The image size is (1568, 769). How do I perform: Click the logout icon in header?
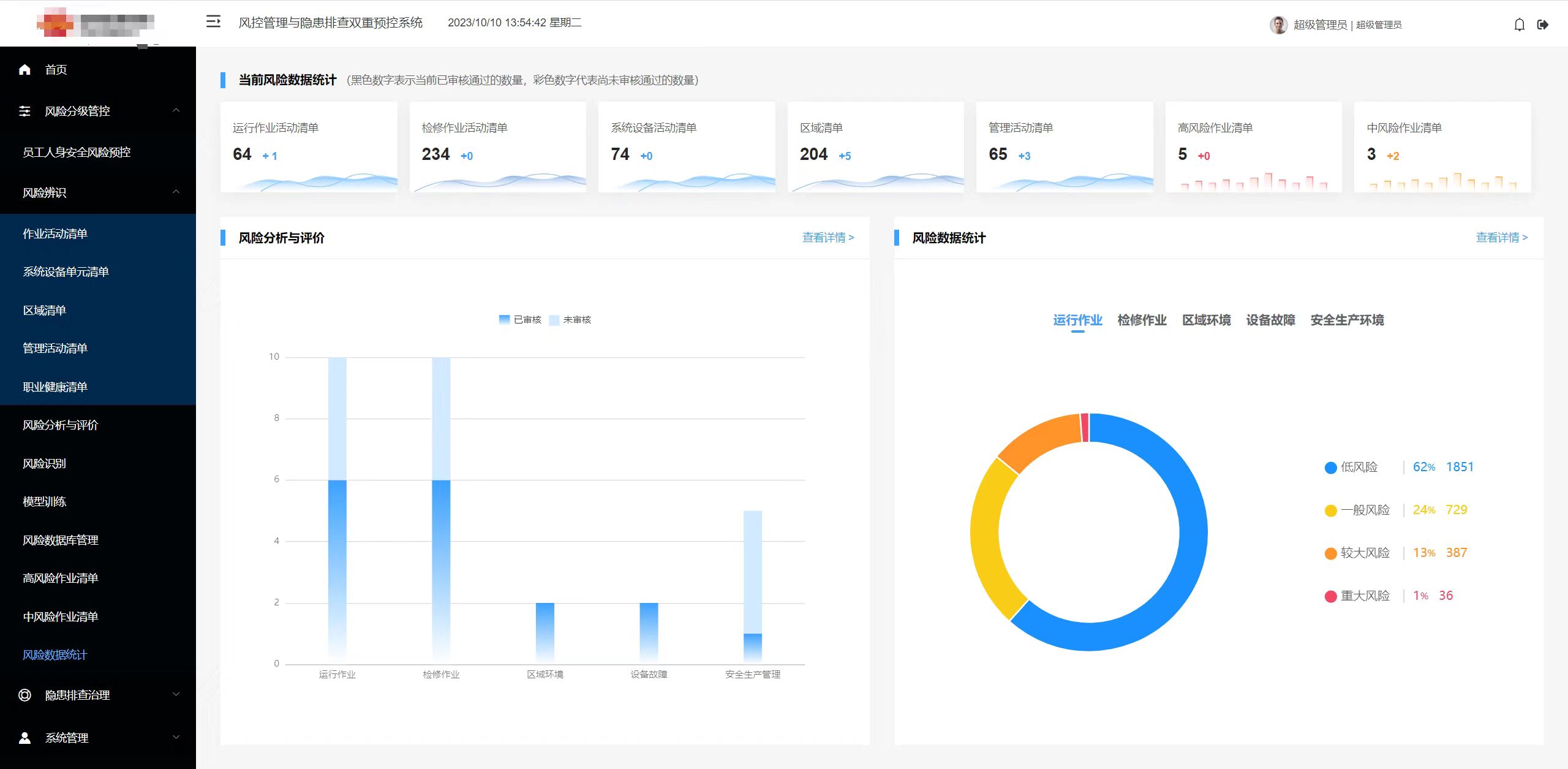(x=1543, y=25)
